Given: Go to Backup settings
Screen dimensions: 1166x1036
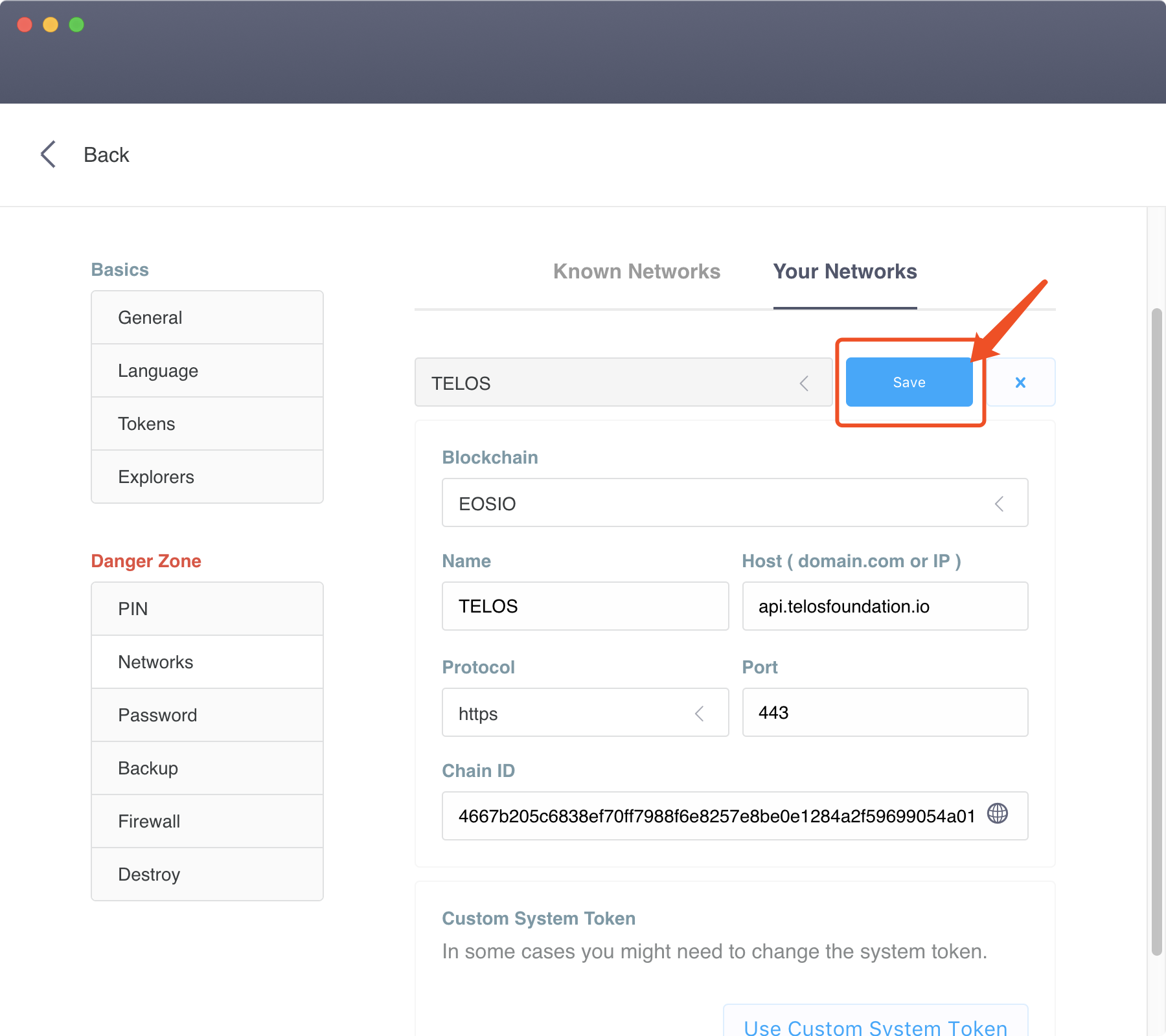Looking at the screenshot, I should tap(207, 768).
